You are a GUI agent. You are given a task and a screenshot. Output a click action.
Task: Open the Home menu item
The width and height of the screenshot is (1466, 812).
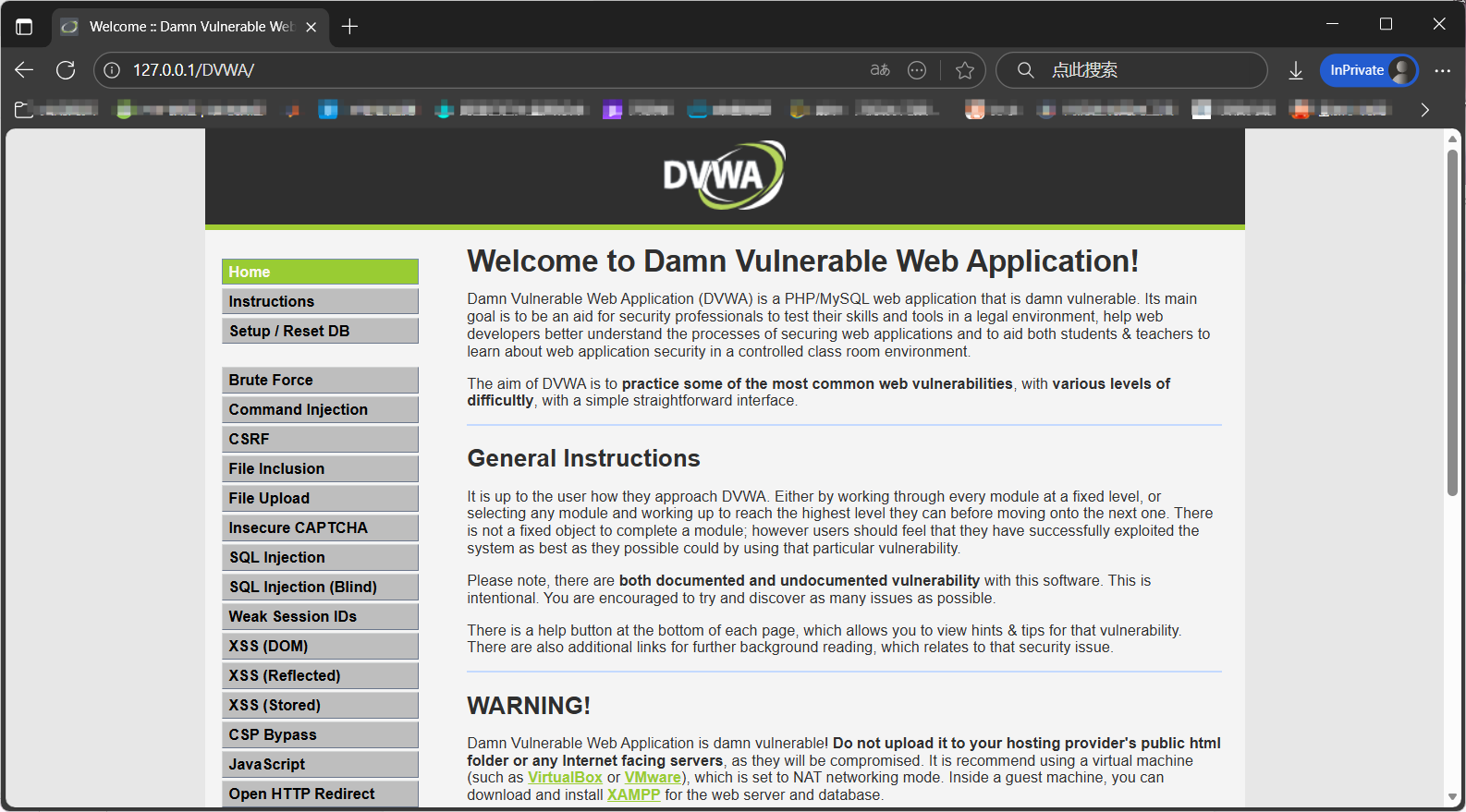(320, 272)
